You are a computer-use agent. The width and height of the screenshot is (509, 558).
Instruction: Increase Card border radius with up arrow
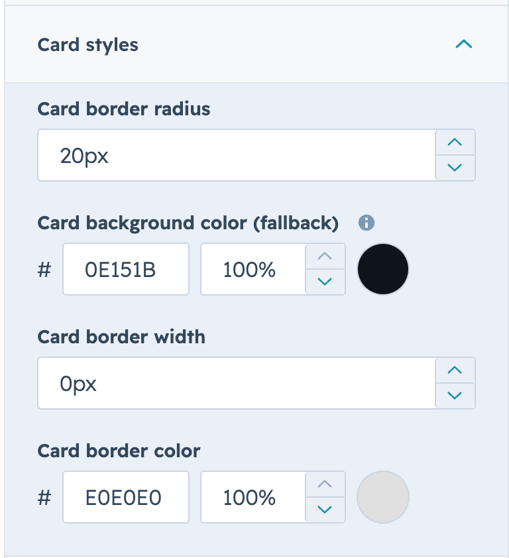click(455, 143)
